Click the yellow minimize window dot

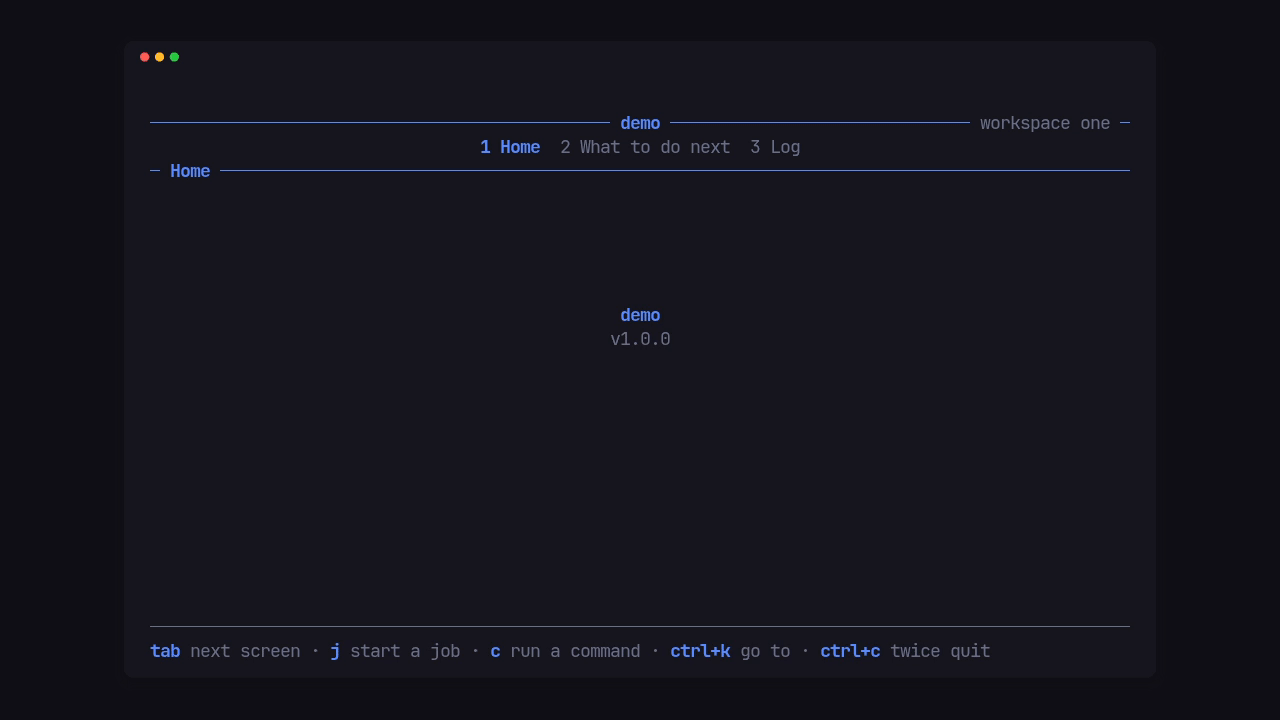coord(159,57)
